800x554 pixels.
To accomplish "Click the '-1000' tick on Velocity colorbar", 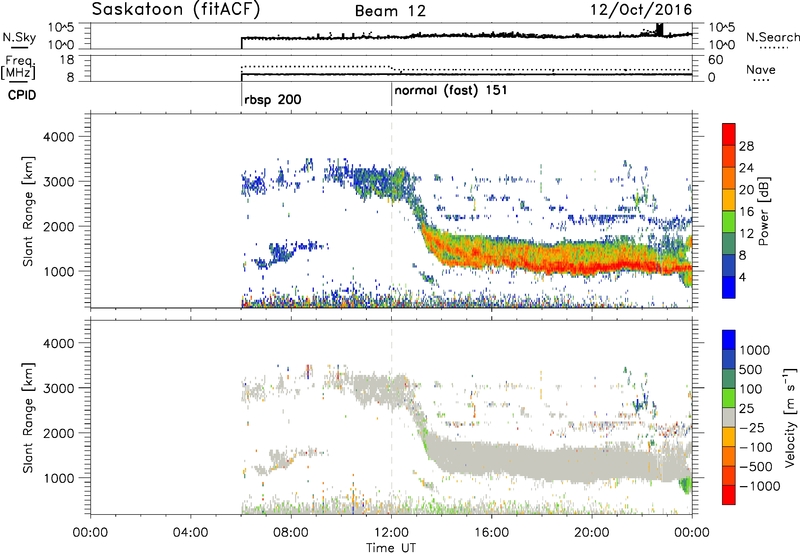I will (x=759, y=486).
